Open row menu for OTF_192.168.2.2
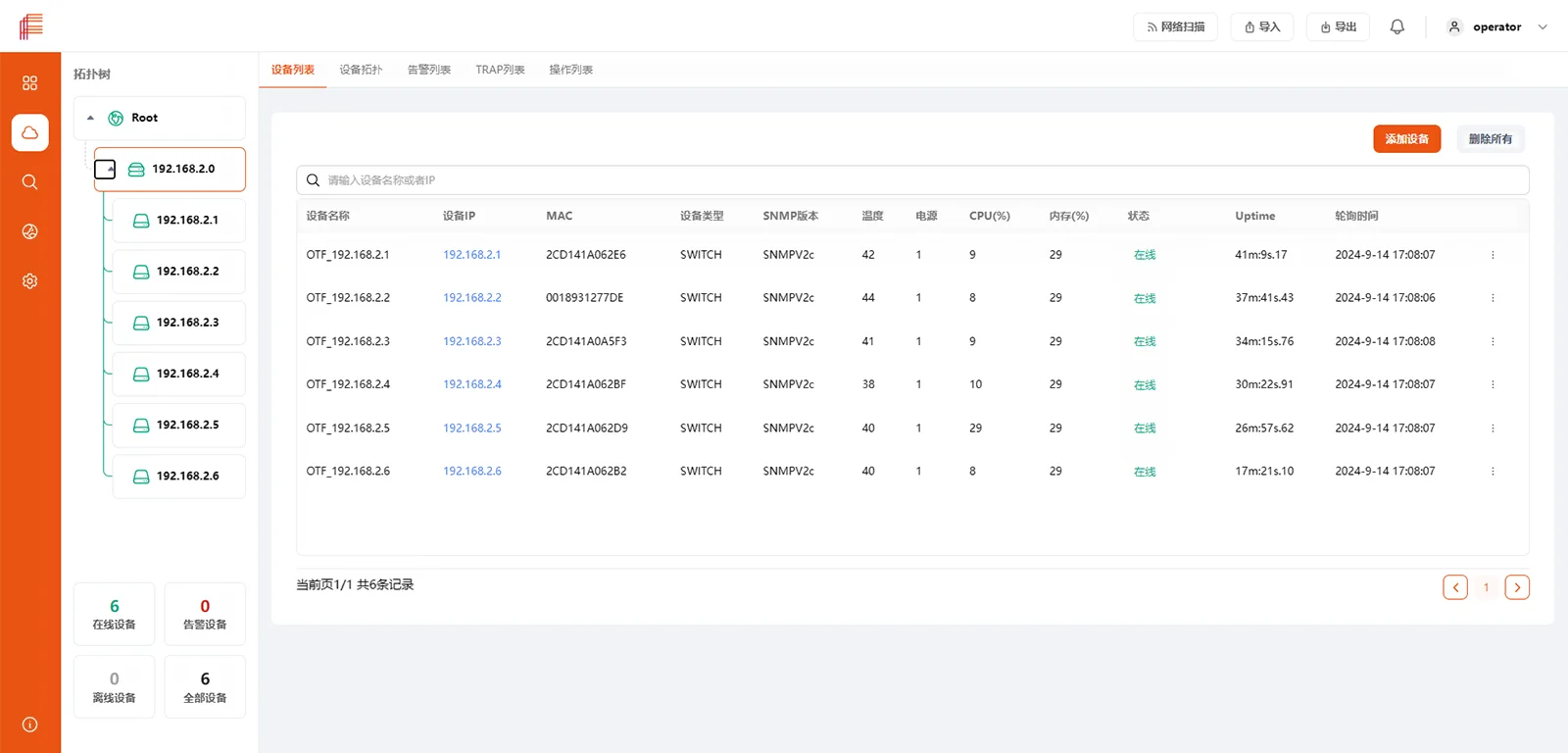1568x753 pixels. [x=1493, y=298]
